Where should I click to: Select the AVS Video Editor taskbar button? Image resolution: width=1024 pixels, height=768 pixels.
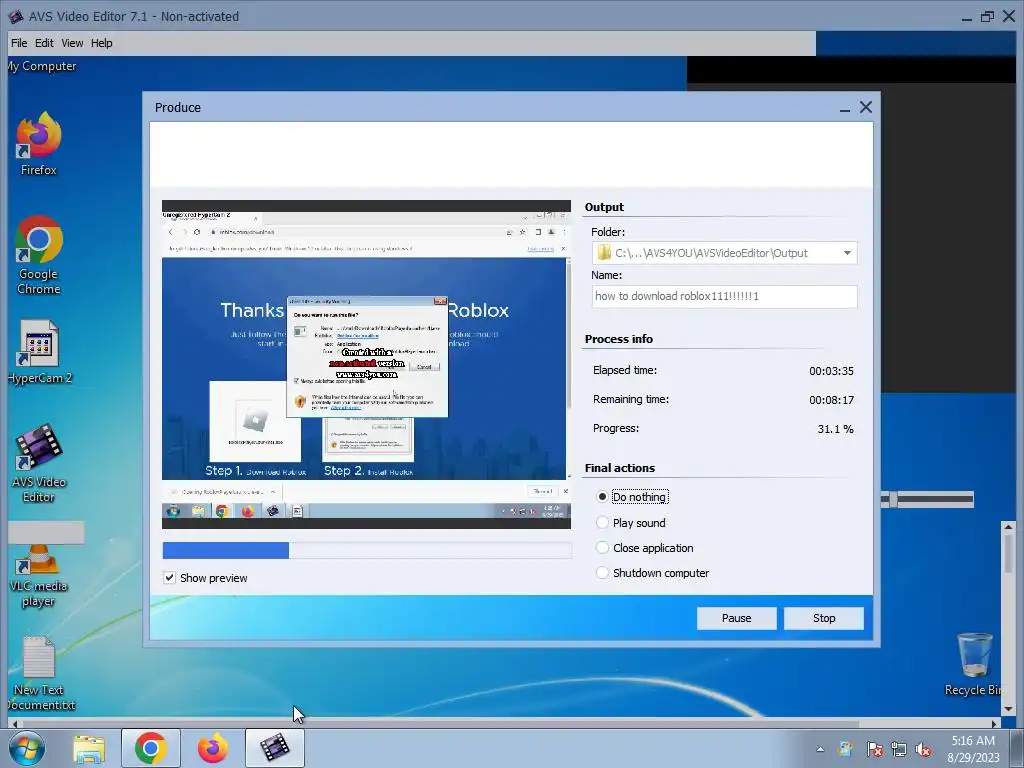pyautogui.click(x=275, y=748)
